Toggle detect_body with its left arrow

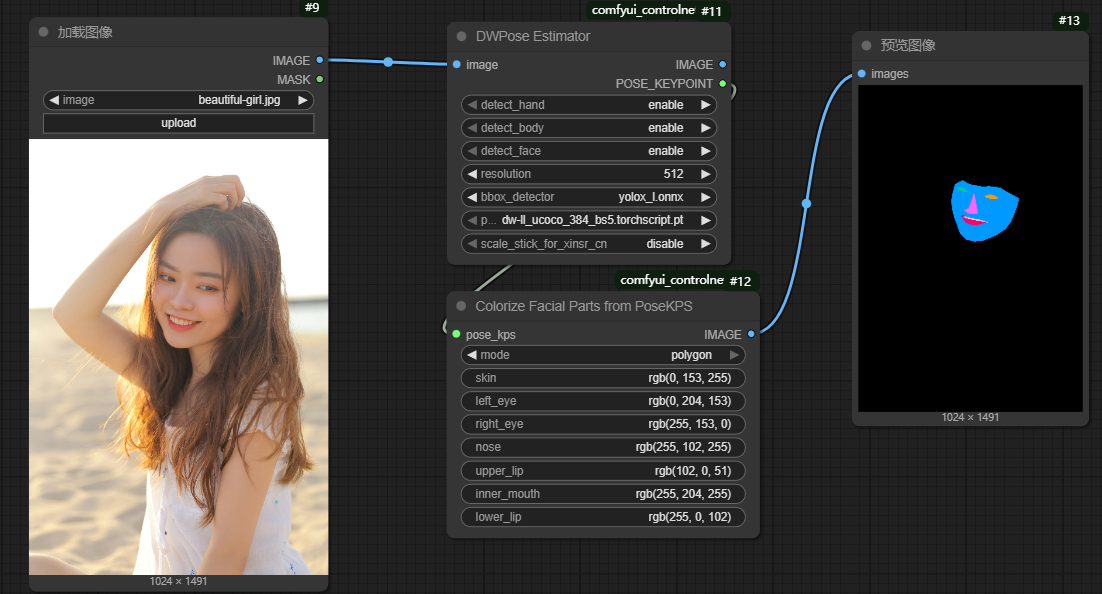(471, 128)
